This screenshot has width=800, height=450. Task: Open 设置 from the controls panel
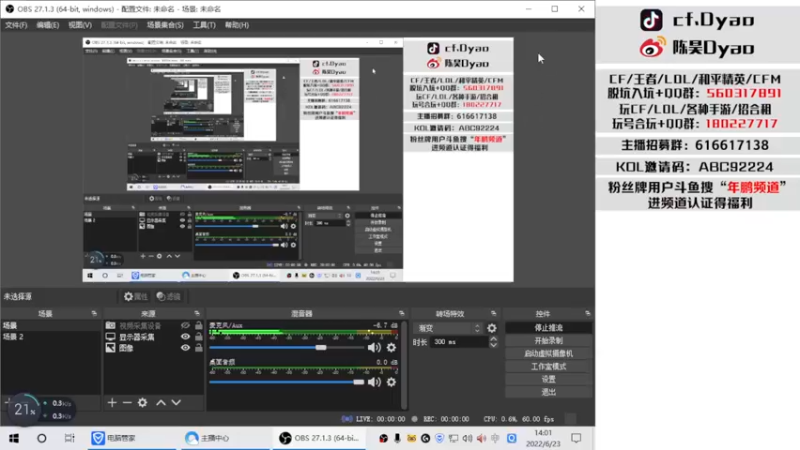(x=548, y=379)
